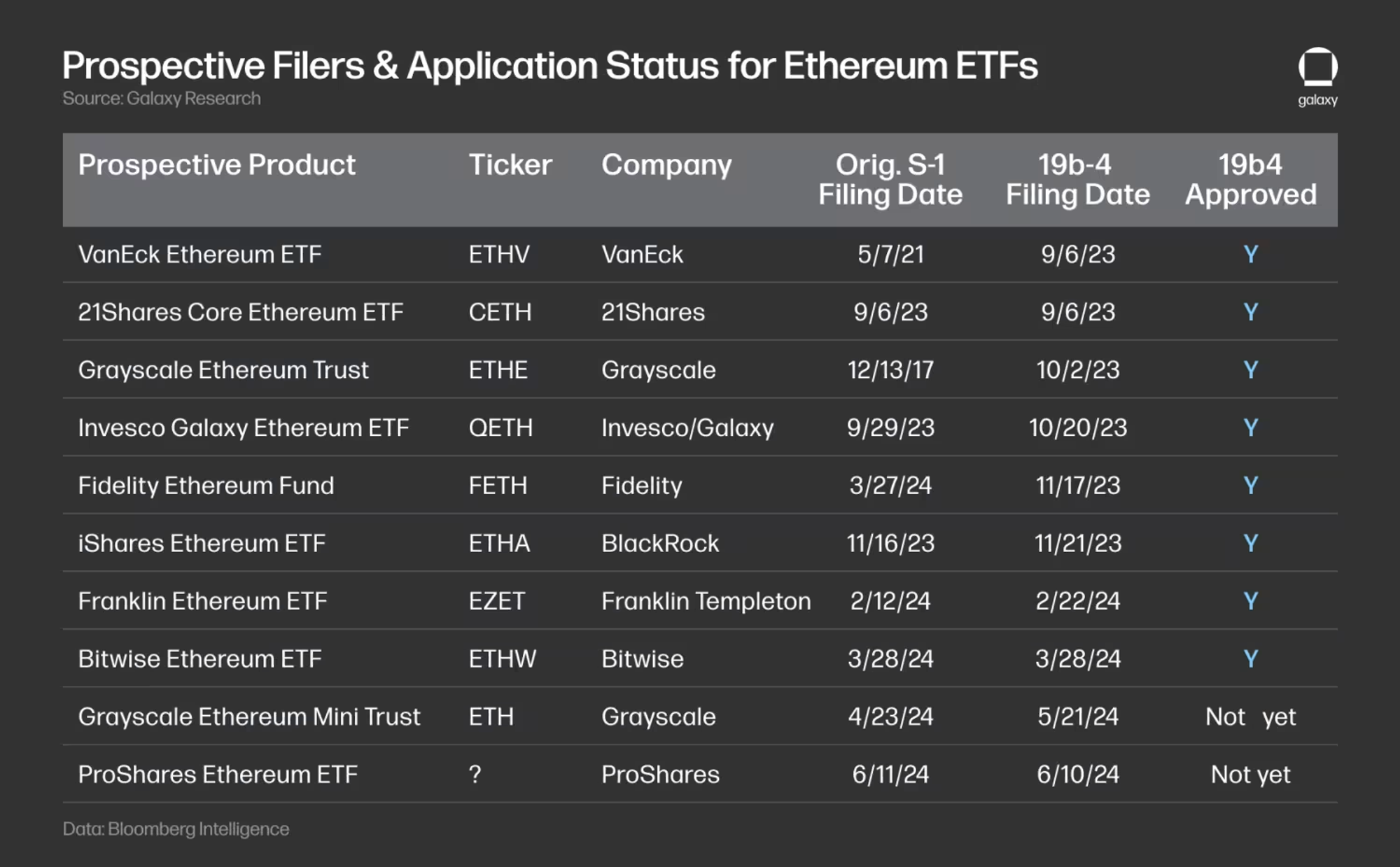Click the VanEck Ethereum ETF row name
This screenshot has width=1400, height=867.
[199, 255]
